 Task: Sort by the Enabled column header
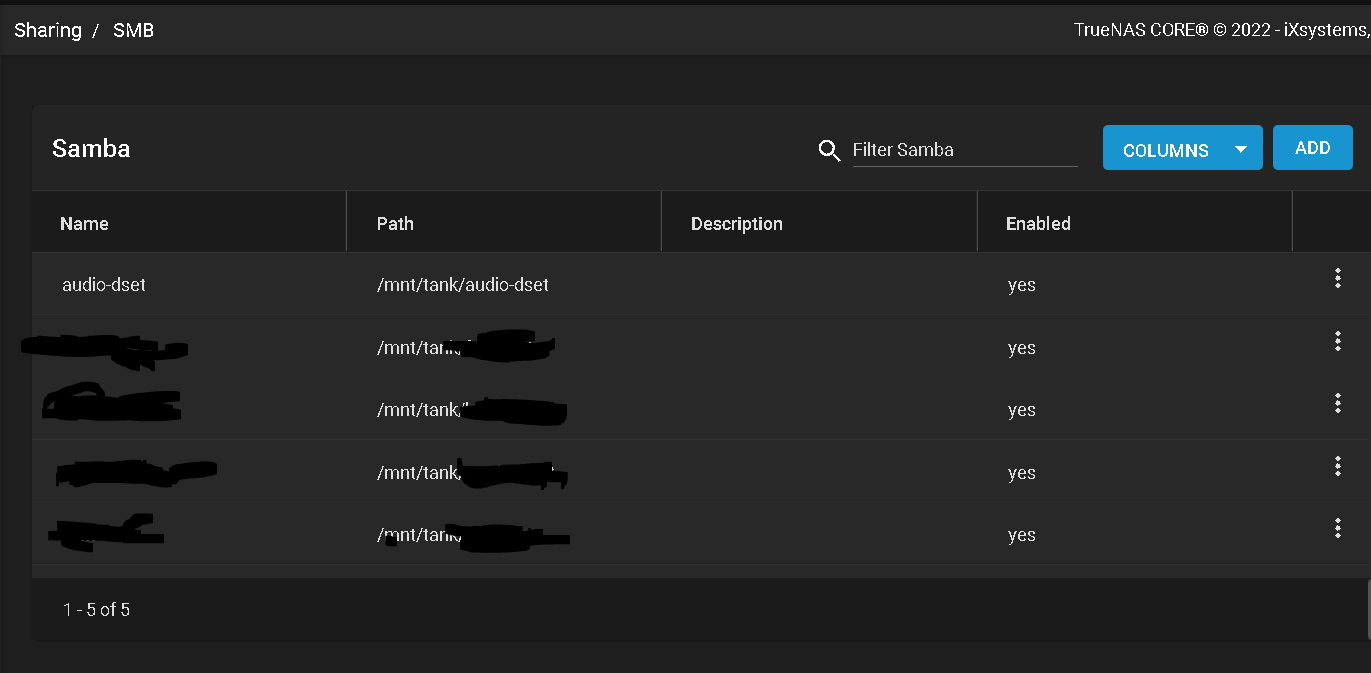pos(1038,224)
